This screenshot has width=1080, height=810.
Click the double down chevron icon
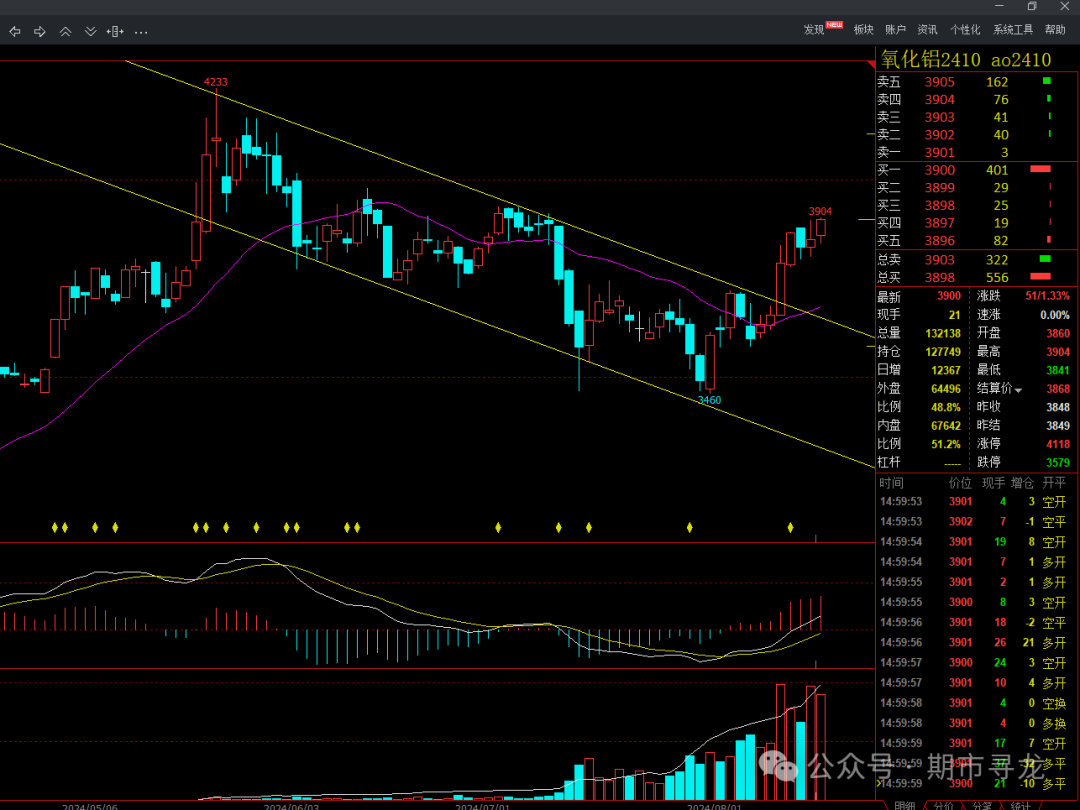(90, 32)
